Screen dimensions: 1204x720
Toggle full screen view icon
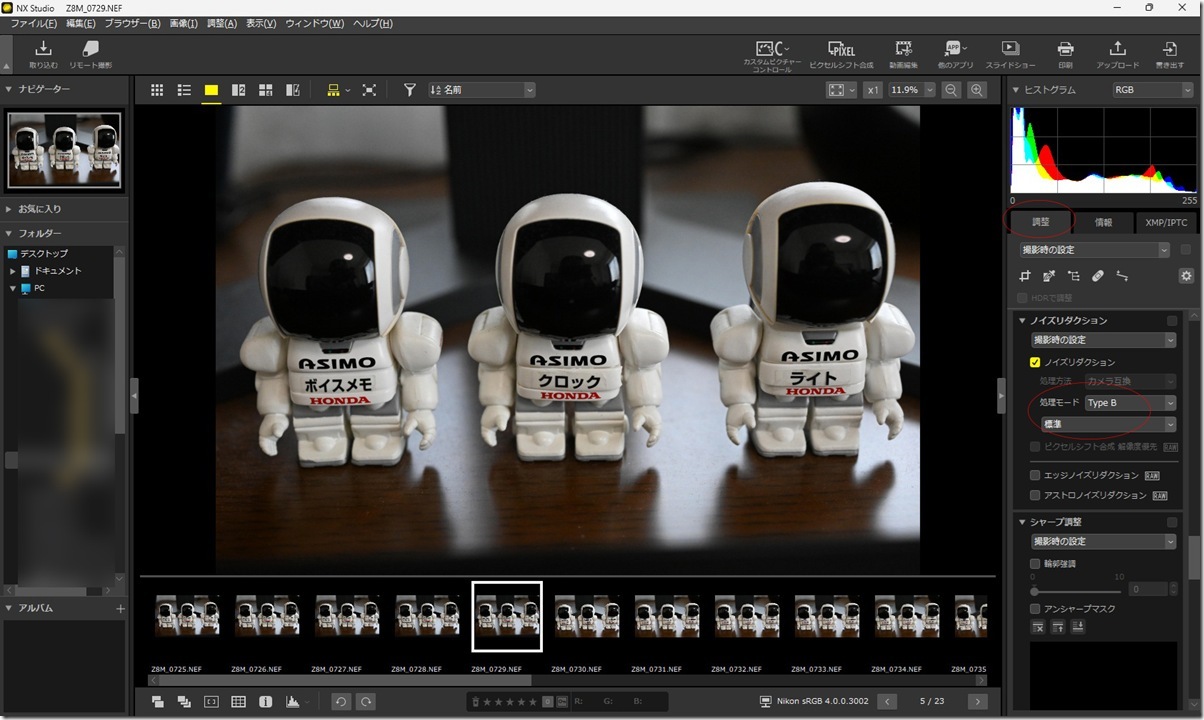point(369,90)
